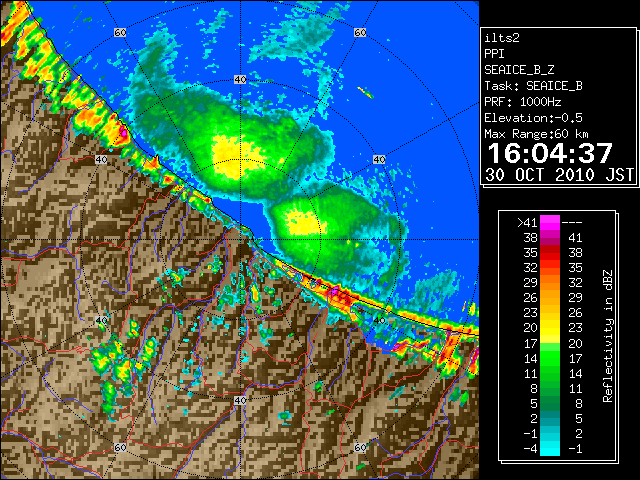This screenshot has height=480, width=640.
Task: Select the 'PPI' scan type label
Action: [x=494, y=54]
